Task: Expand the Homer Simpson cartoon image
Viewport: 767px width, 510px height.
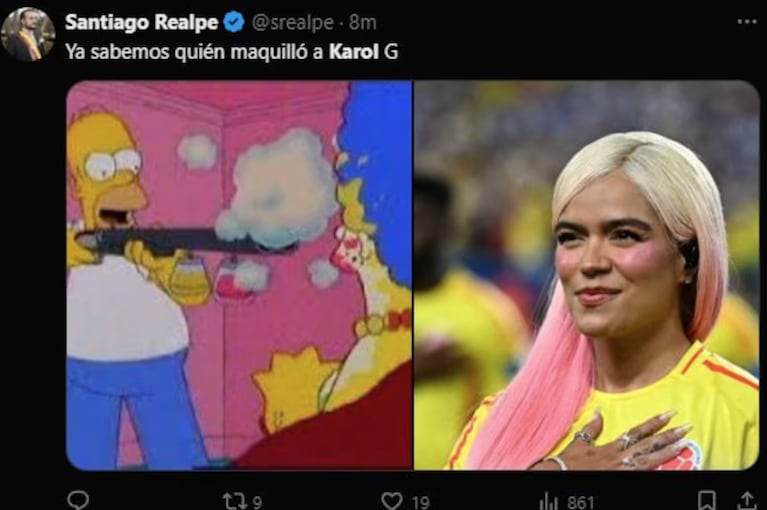Action: (239, 275)
